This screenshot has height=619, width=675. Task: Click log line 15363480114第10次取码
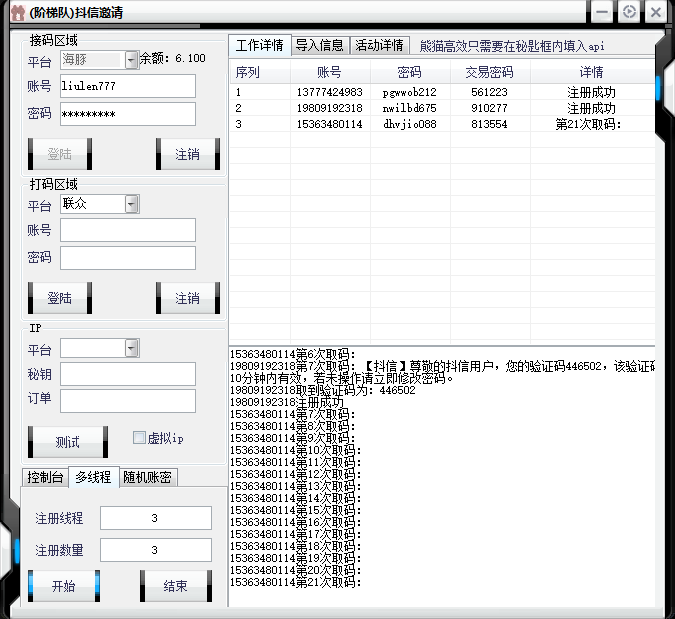click(x=295, y=450)
